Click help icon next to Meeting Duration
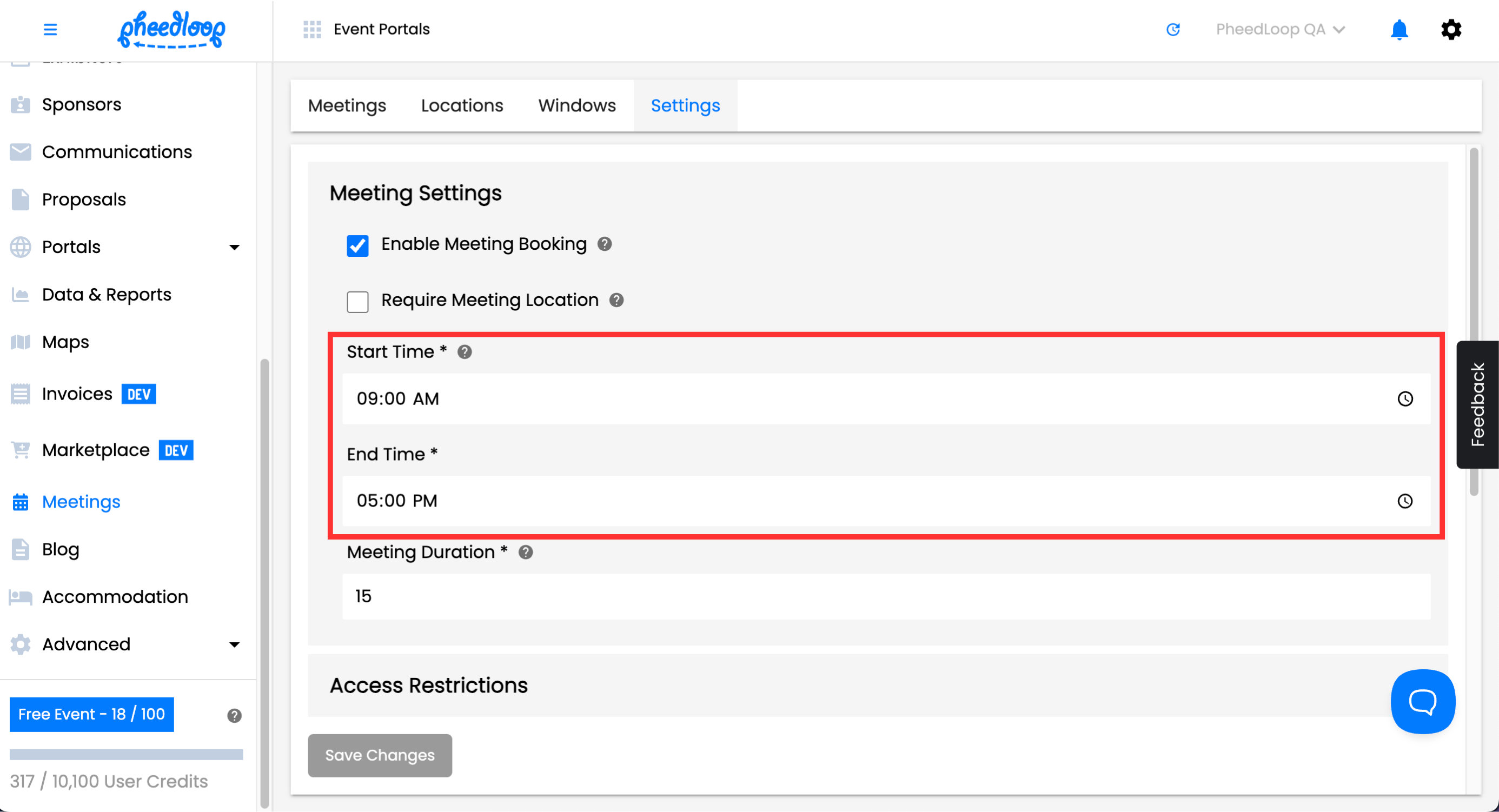 tap(526, 552)
